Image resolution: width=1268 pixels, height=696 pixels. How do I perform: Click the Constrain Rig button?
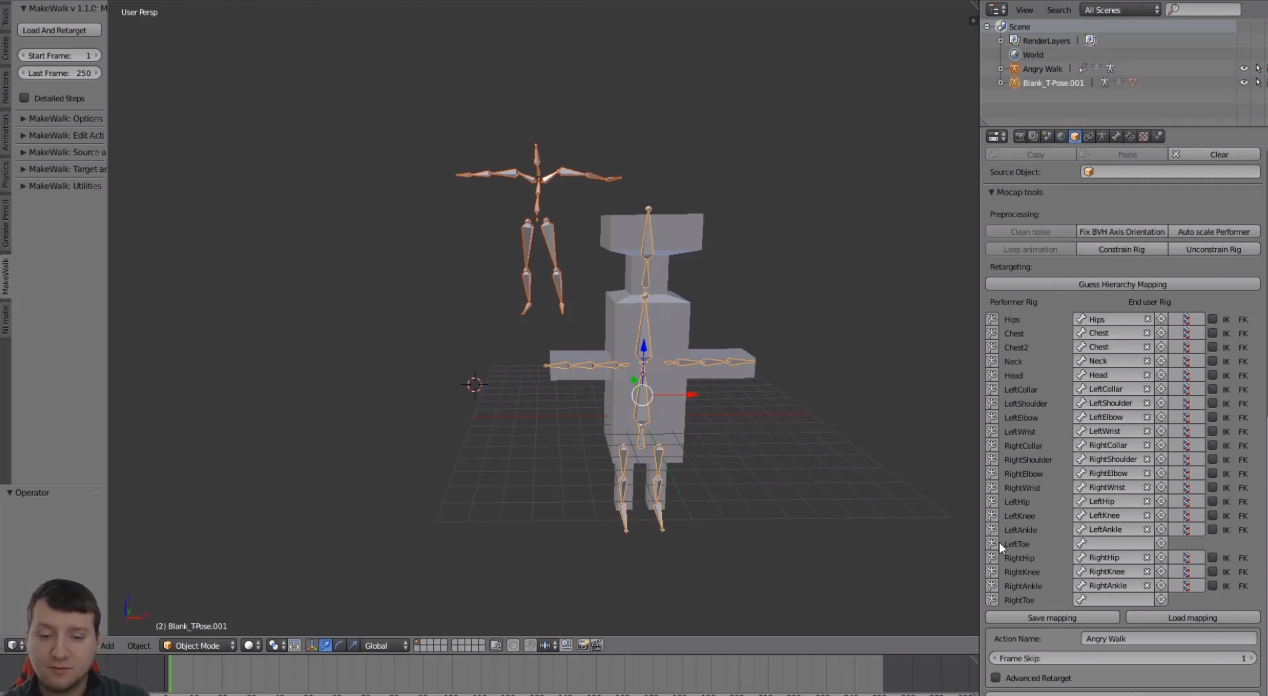point(1122,249)
